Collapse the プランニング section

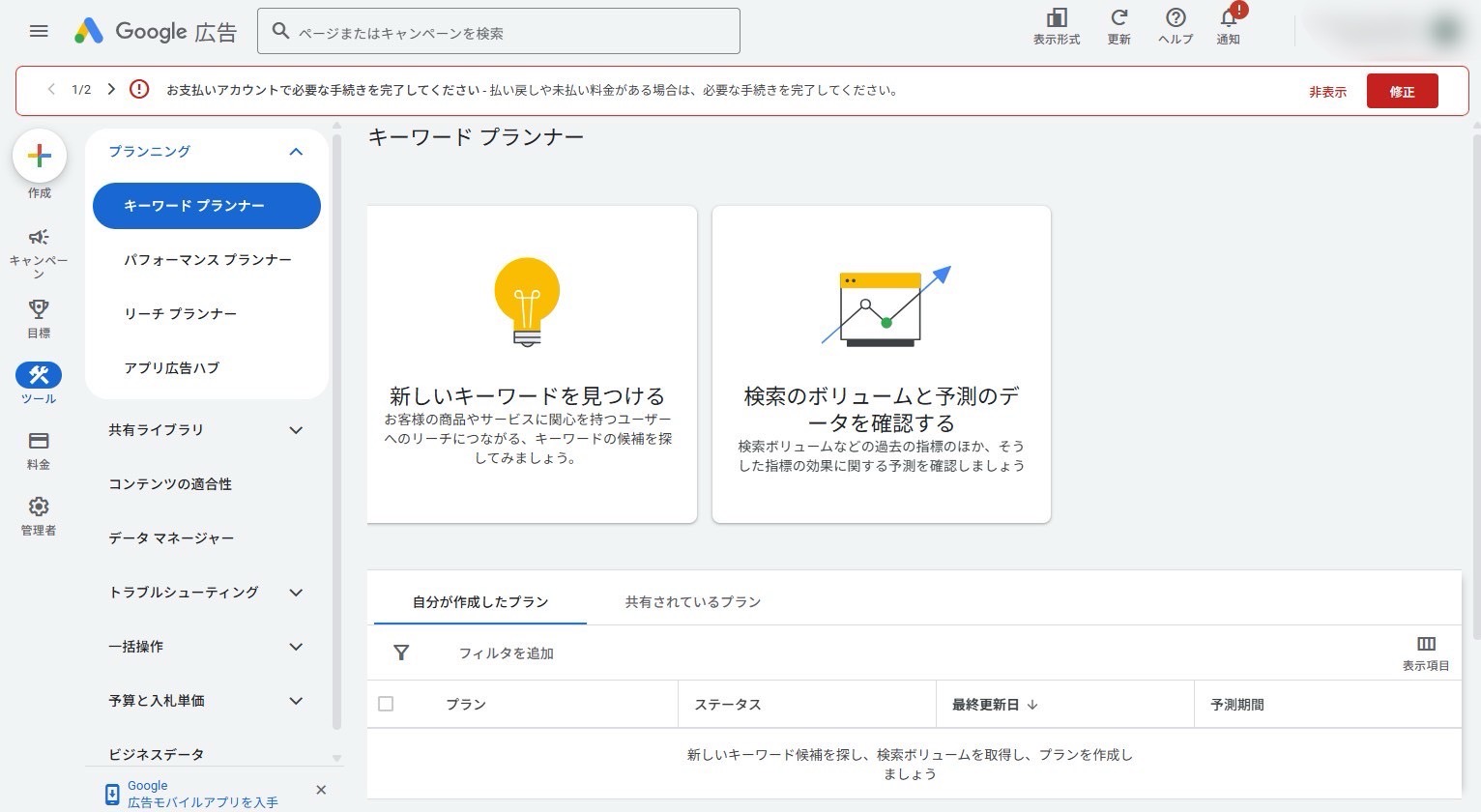(296, 152)
